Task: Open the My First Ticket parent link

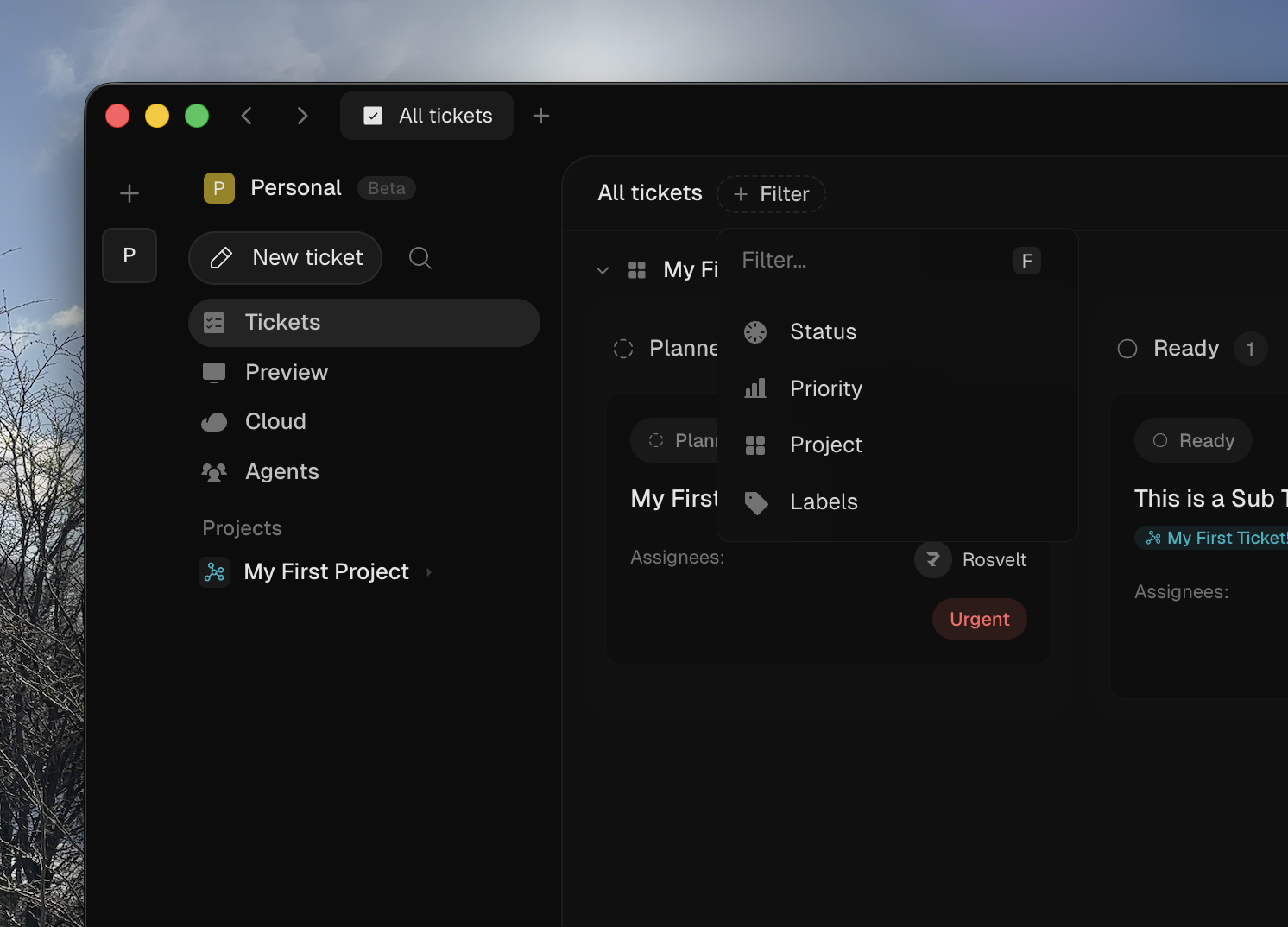Action: pos(1217,538)
